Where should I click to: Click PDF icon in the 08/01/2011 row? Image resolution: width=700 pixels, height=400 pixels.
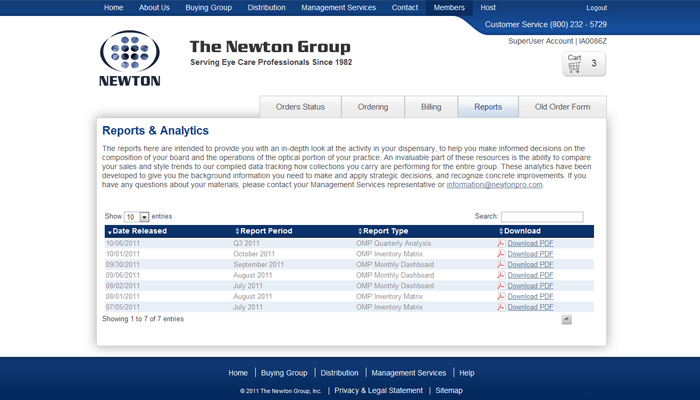[501, 296]
